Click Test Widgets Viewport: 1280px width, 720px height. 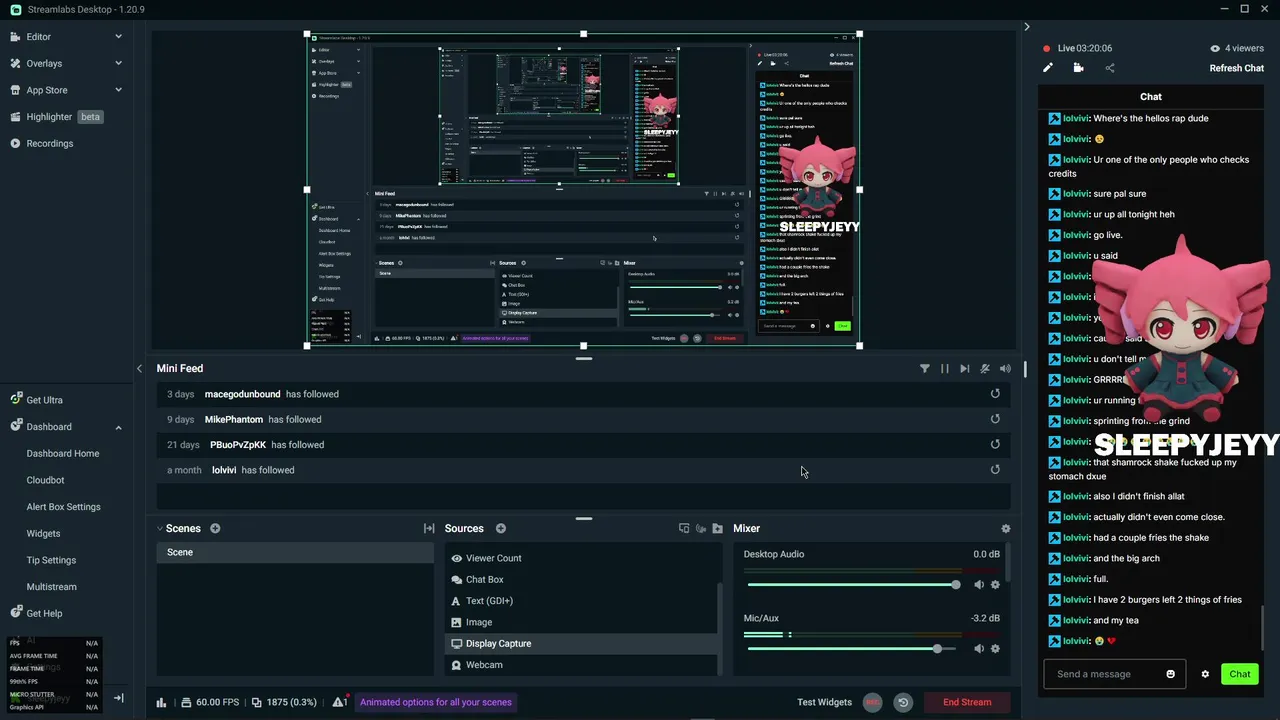824,702
